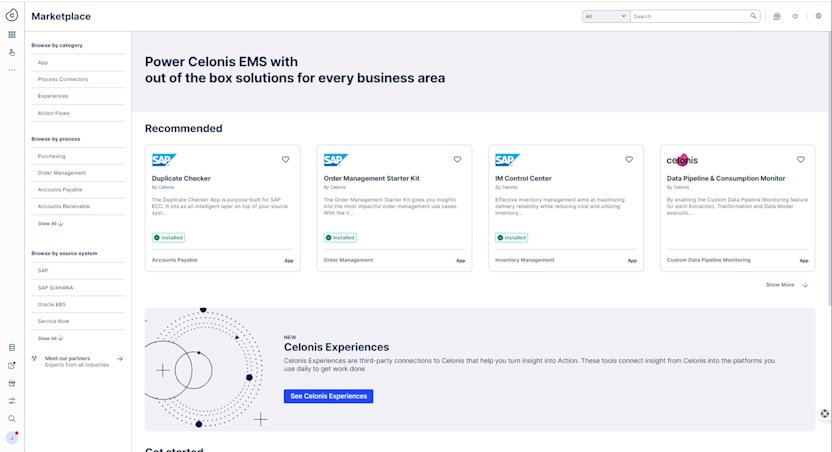Open the Order Management Starter Kit title
Screen dimensions: 832x452
371,178
